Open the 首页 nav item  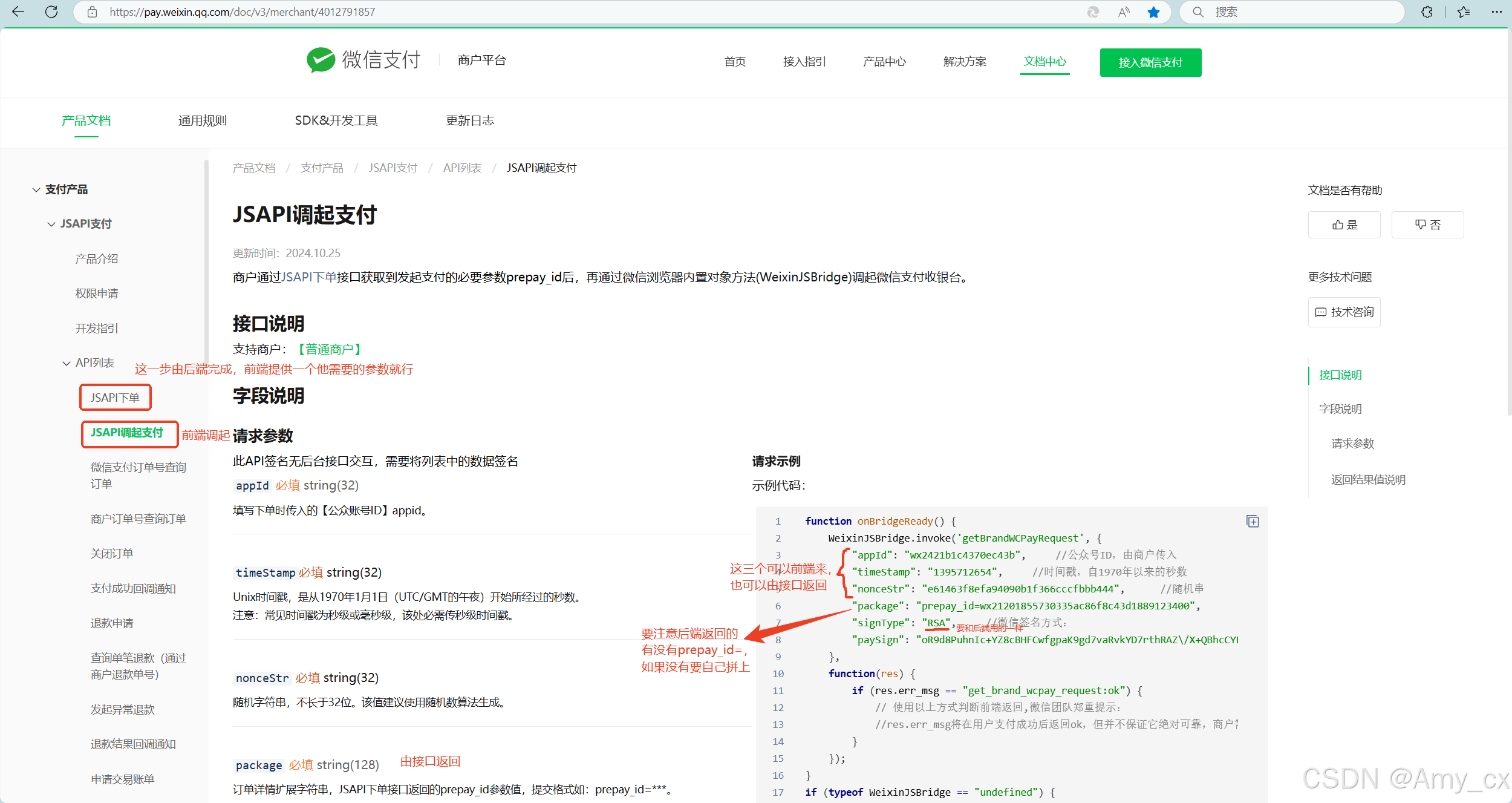tap(735, 62)
